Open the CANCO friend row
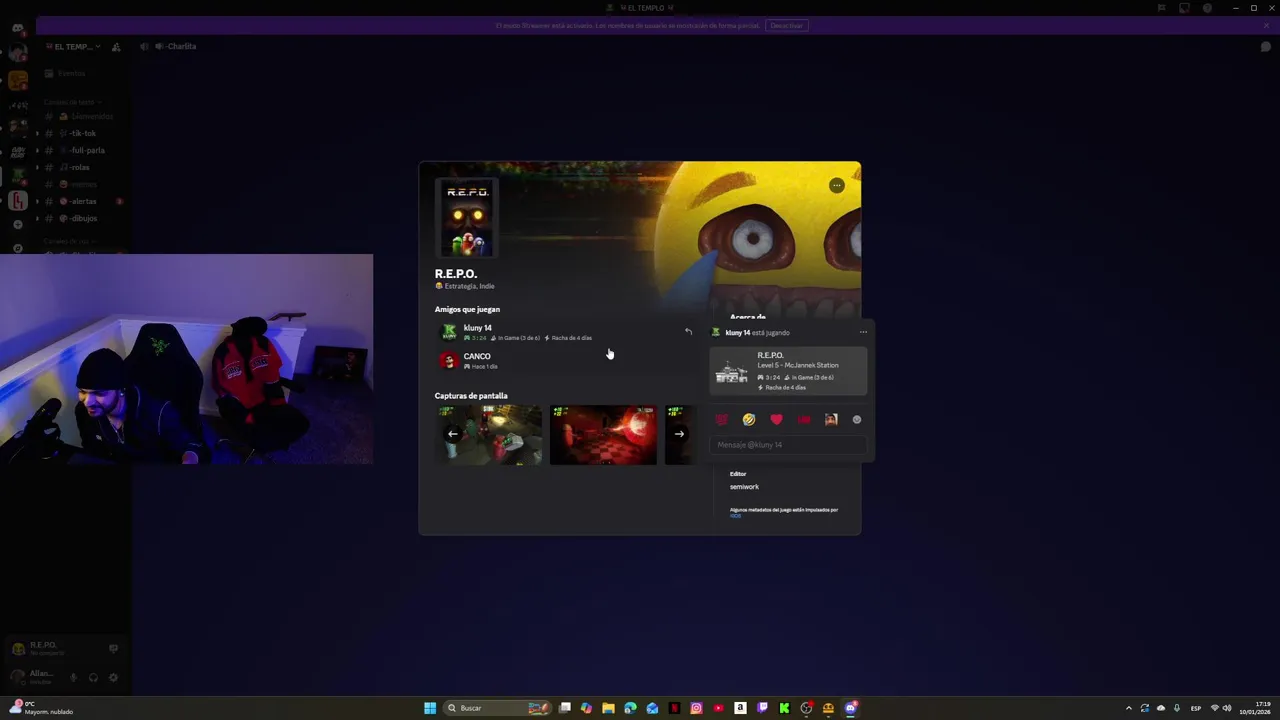The height and width of the screenshot is (720, 1280). coord(566,361)
